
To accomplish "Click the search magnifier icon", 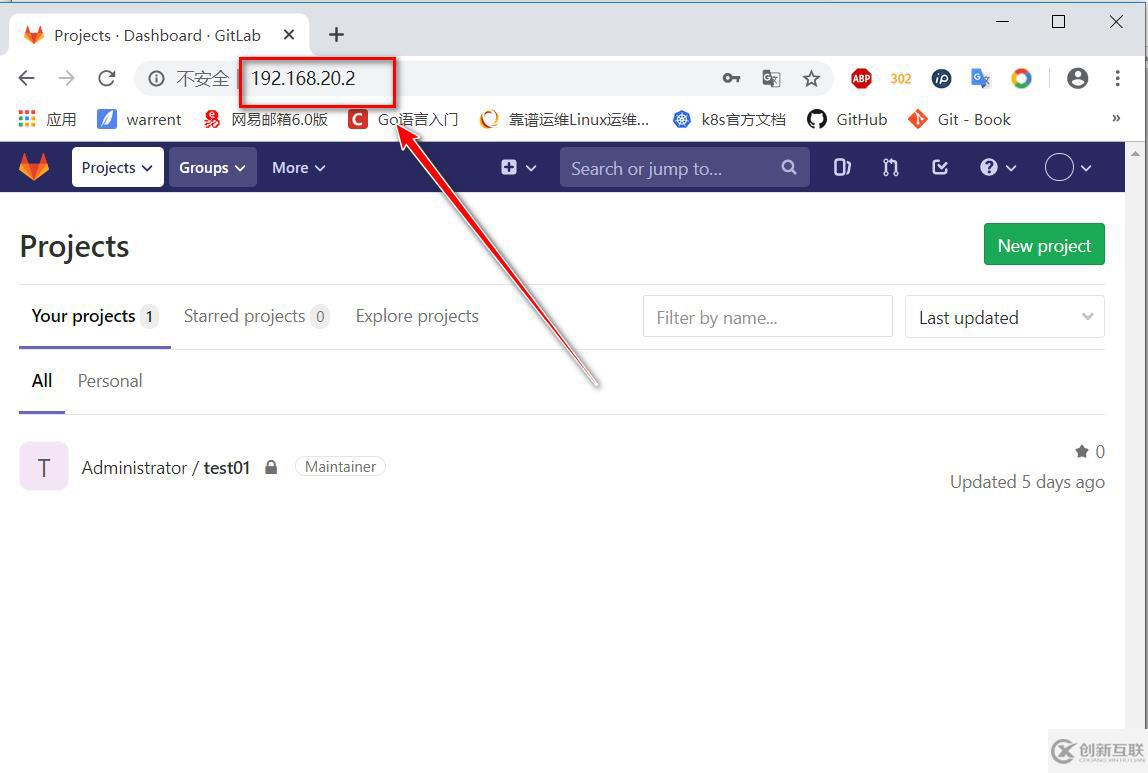I will click(789, 168).
